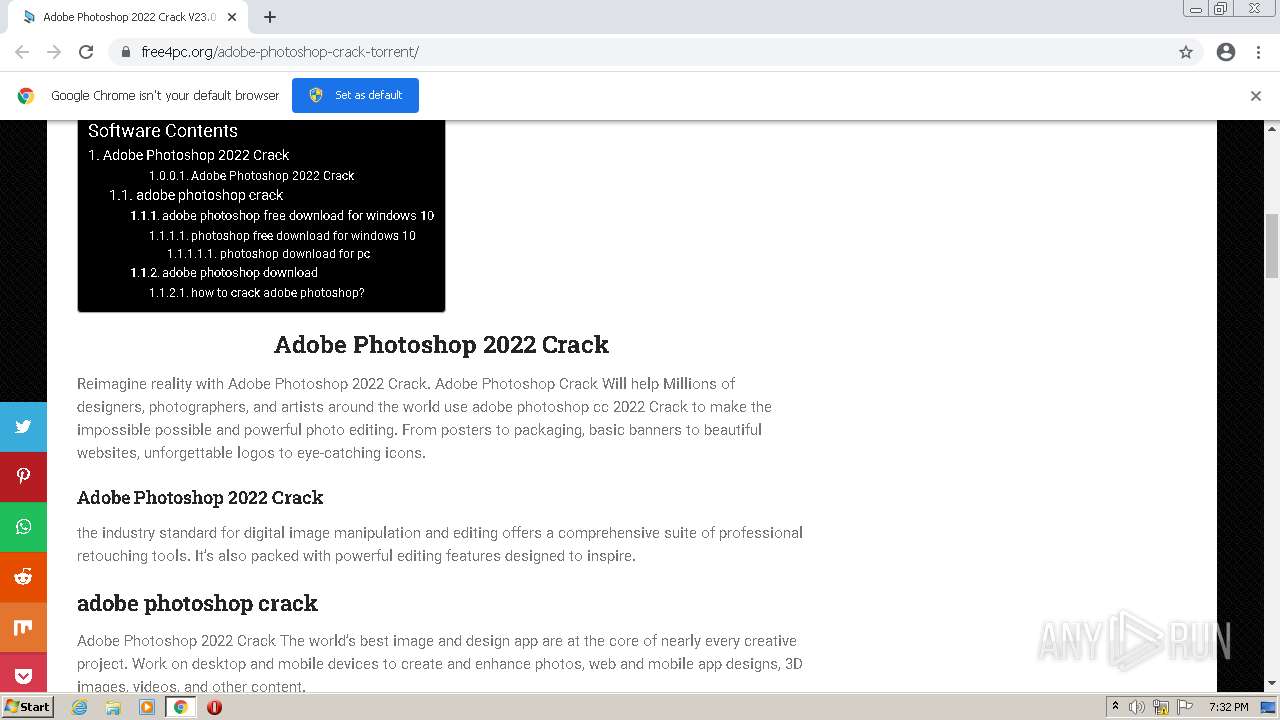
Task: Click the padlock site info icon
Action: (125, 52)
